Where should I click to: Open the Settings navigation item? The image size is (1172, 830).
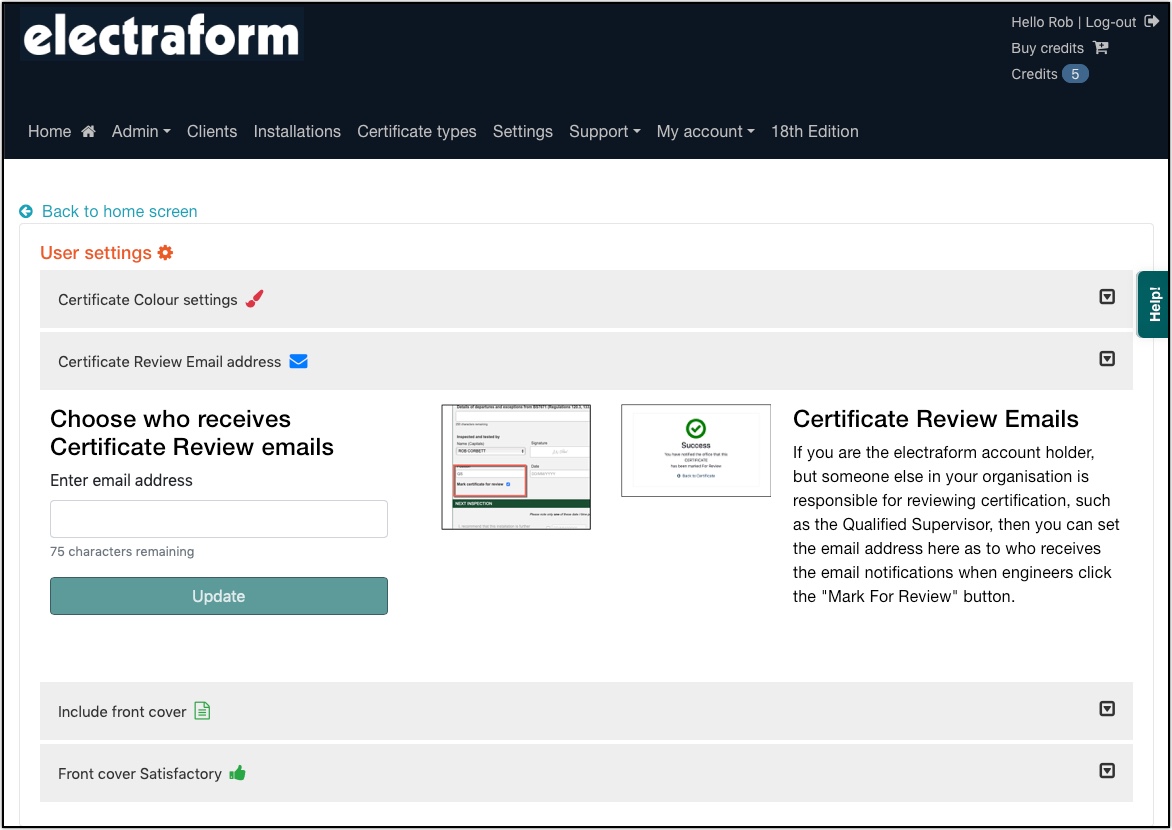tap(522, 132)
